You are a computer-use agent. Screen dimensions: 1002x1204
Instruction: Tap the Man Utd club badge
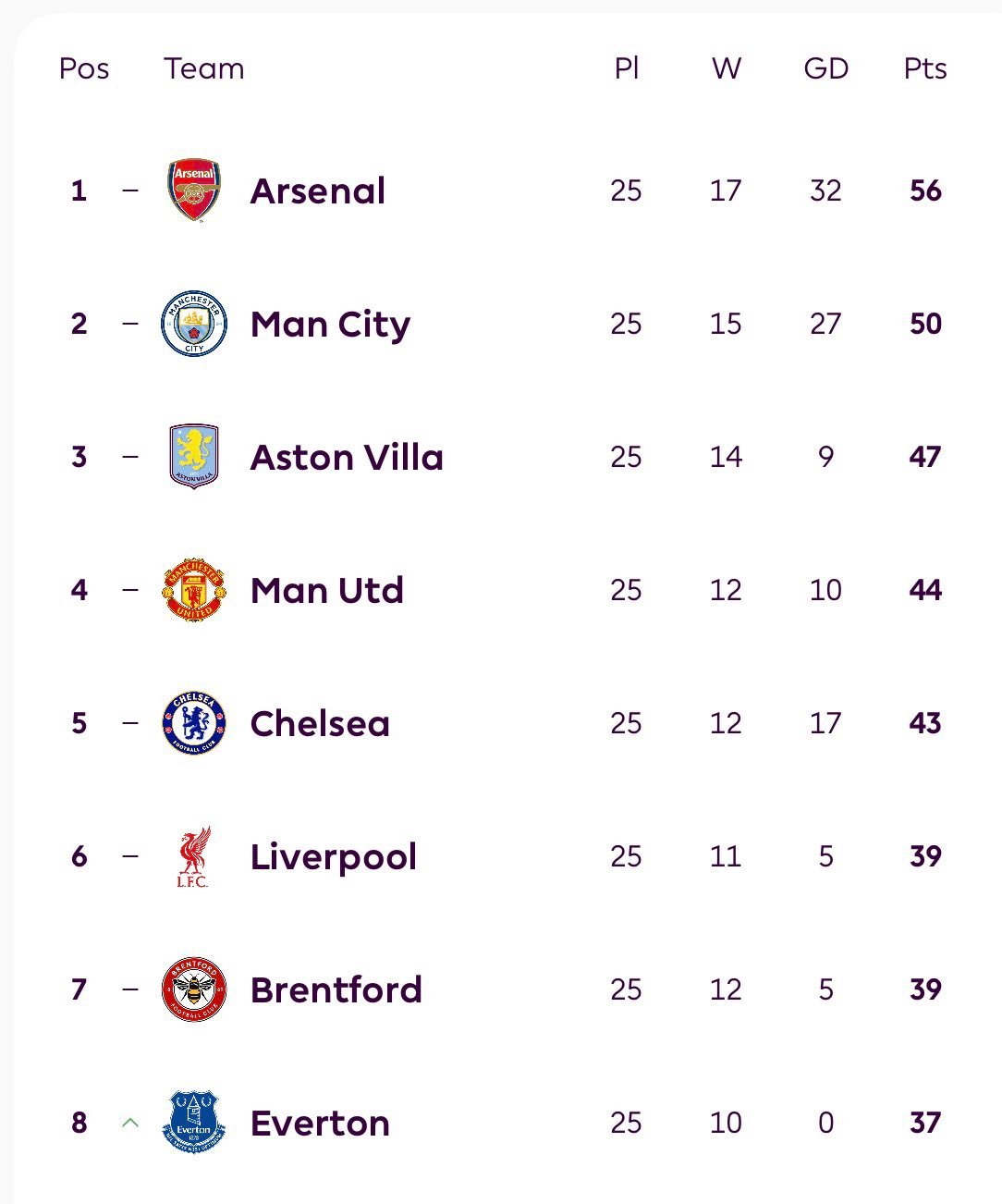coord(194,590)
